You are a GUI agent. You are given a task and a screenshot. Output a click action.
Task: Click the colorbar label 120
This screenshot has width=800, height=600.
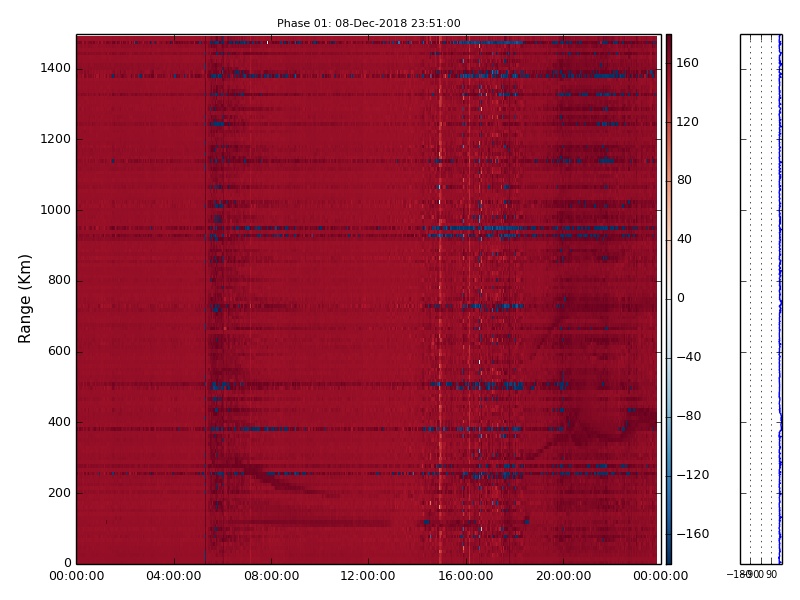coord(687,122)
